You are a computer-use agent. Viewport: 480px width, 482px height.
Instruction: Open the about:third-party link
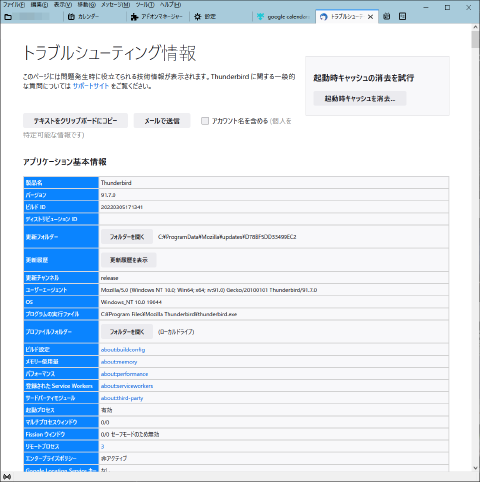click(122, 398)
